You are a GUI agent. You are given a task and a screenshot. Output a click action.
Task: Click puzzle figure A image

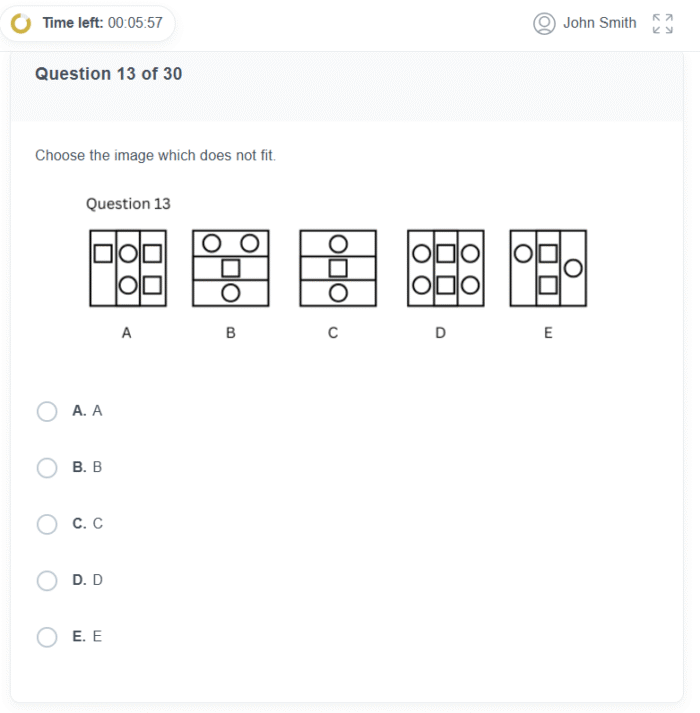127,268
